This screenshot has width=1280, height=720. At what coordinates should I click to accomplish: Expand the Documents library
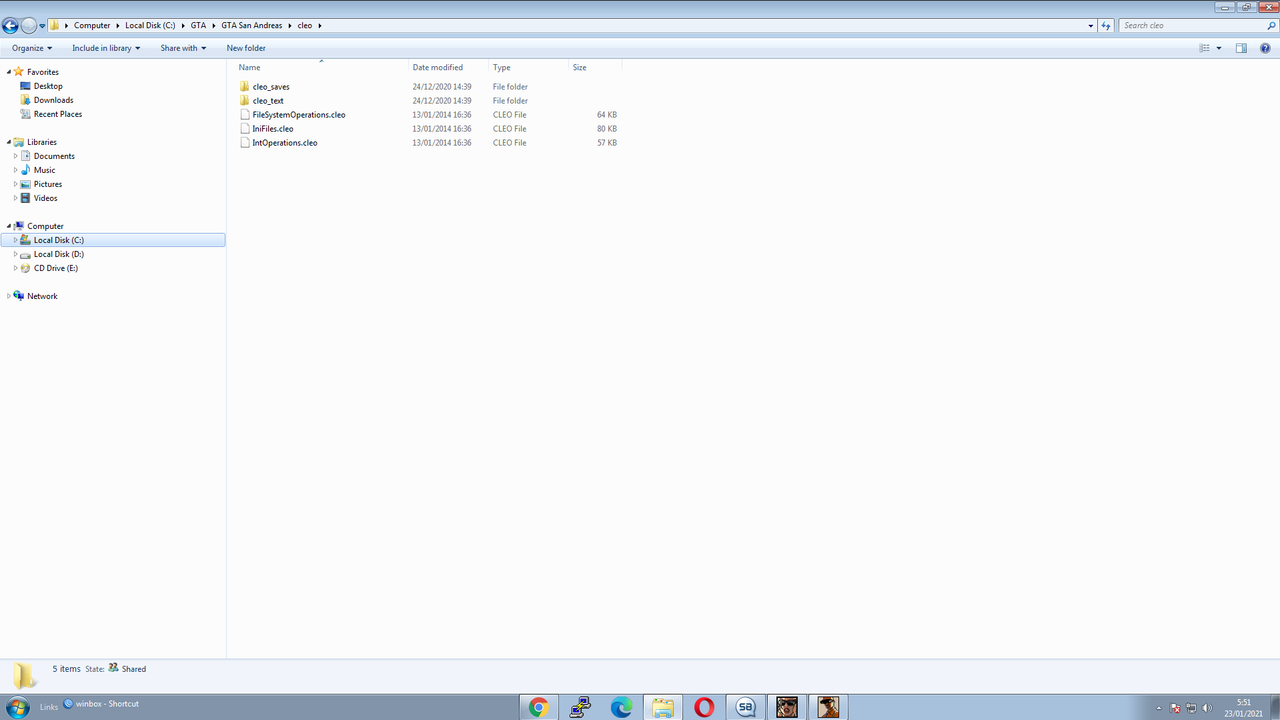point(15,156)
